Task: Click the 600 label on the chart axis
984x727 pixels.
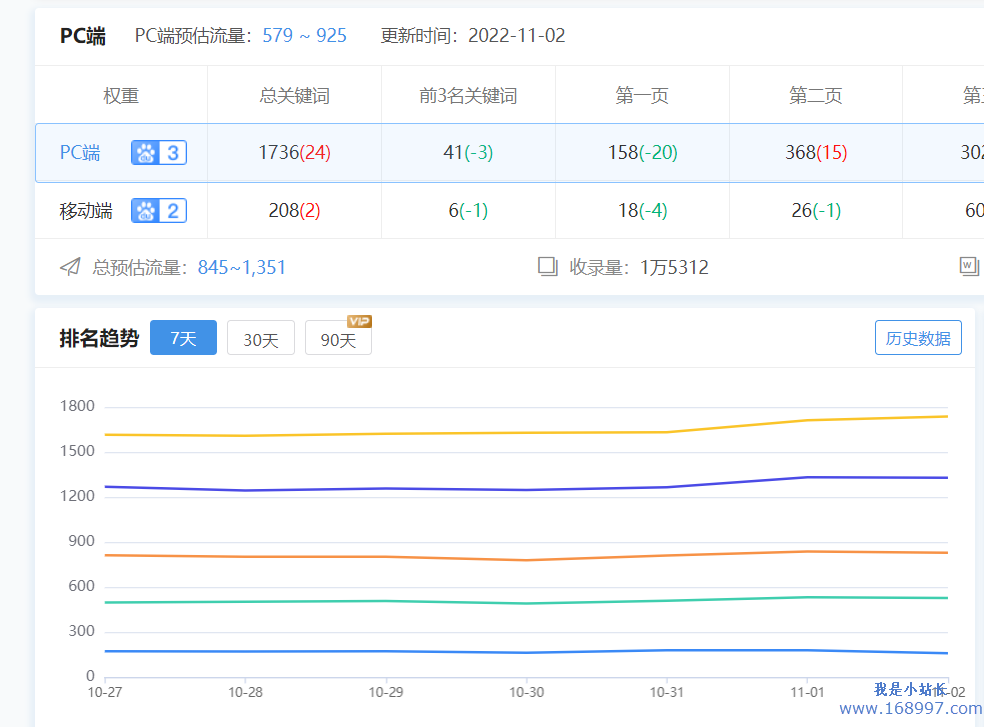Action: [x=82, y=586]
